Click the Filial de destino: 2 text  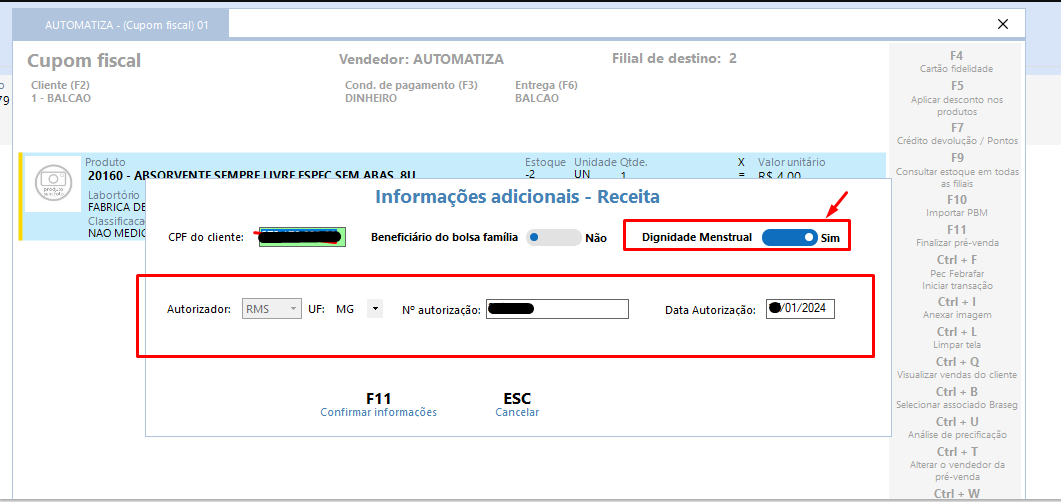tap(674, 58)
